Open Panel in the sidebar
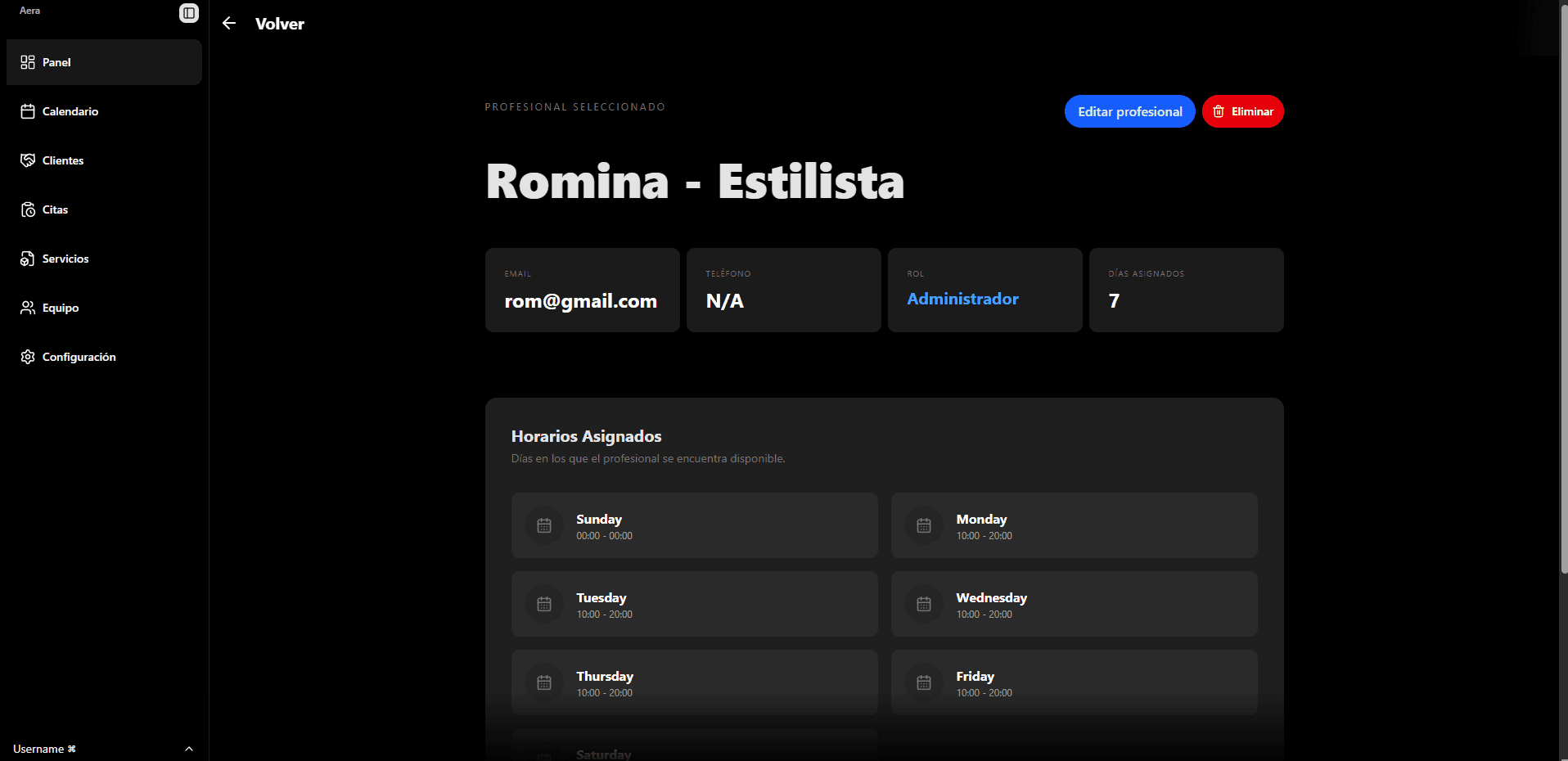The image size is (1568, 761). point(104,62)
